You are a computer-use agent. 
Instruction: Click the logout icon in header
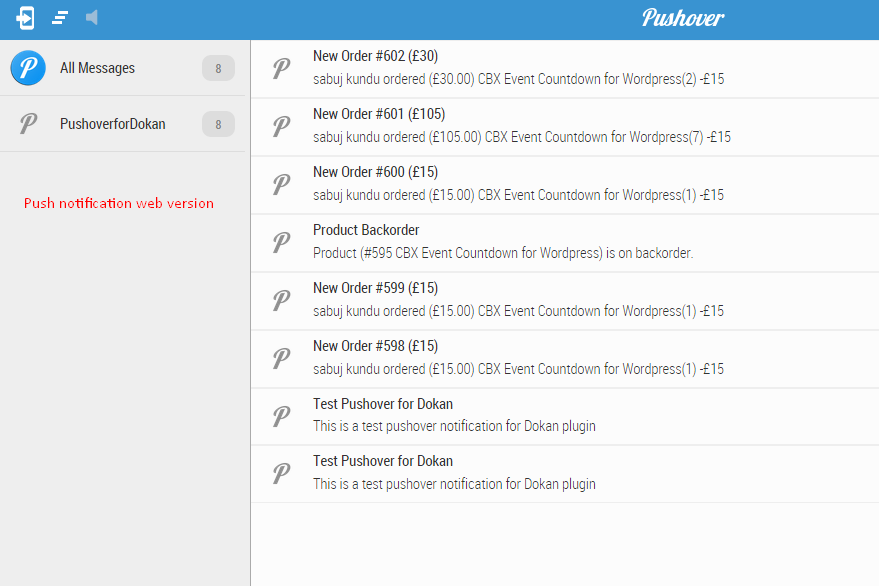coord(25,18)
